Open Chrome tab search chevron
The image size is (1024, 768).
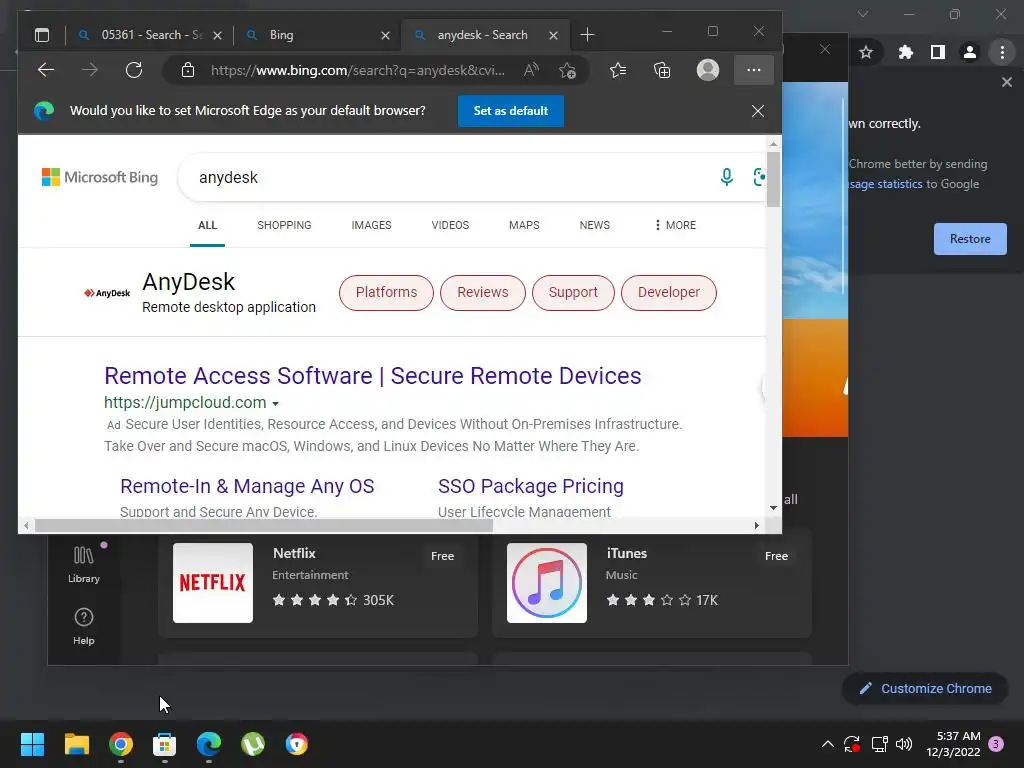(x=863, y=14)
